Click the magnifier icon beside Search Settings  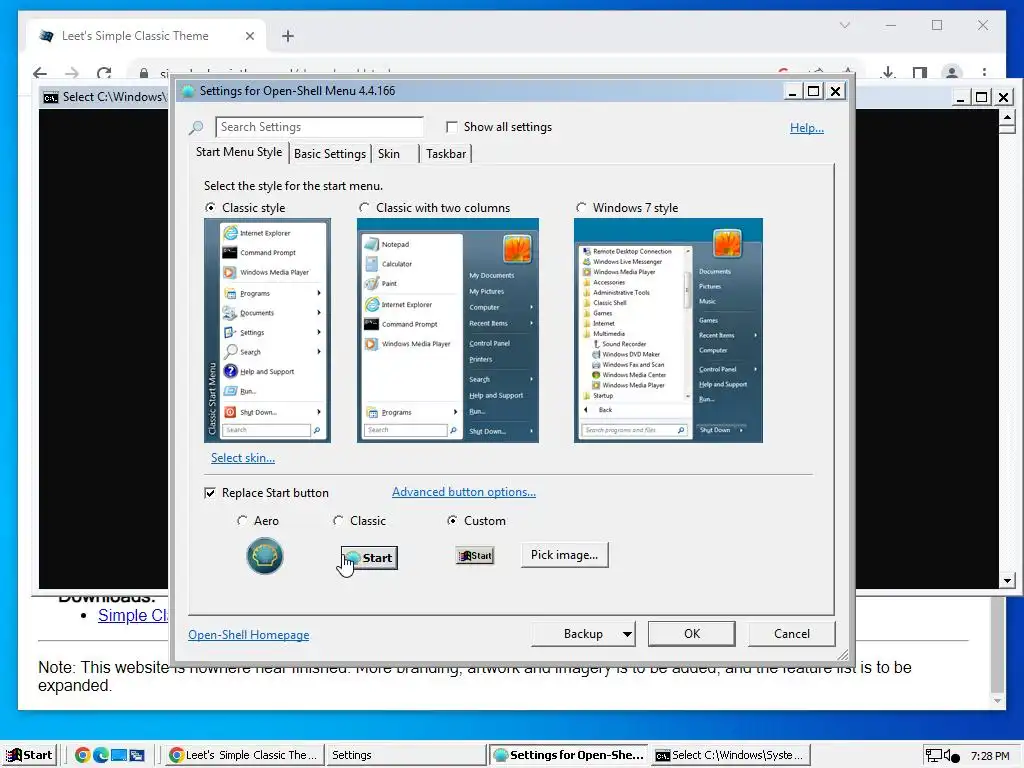pos(196,127)
